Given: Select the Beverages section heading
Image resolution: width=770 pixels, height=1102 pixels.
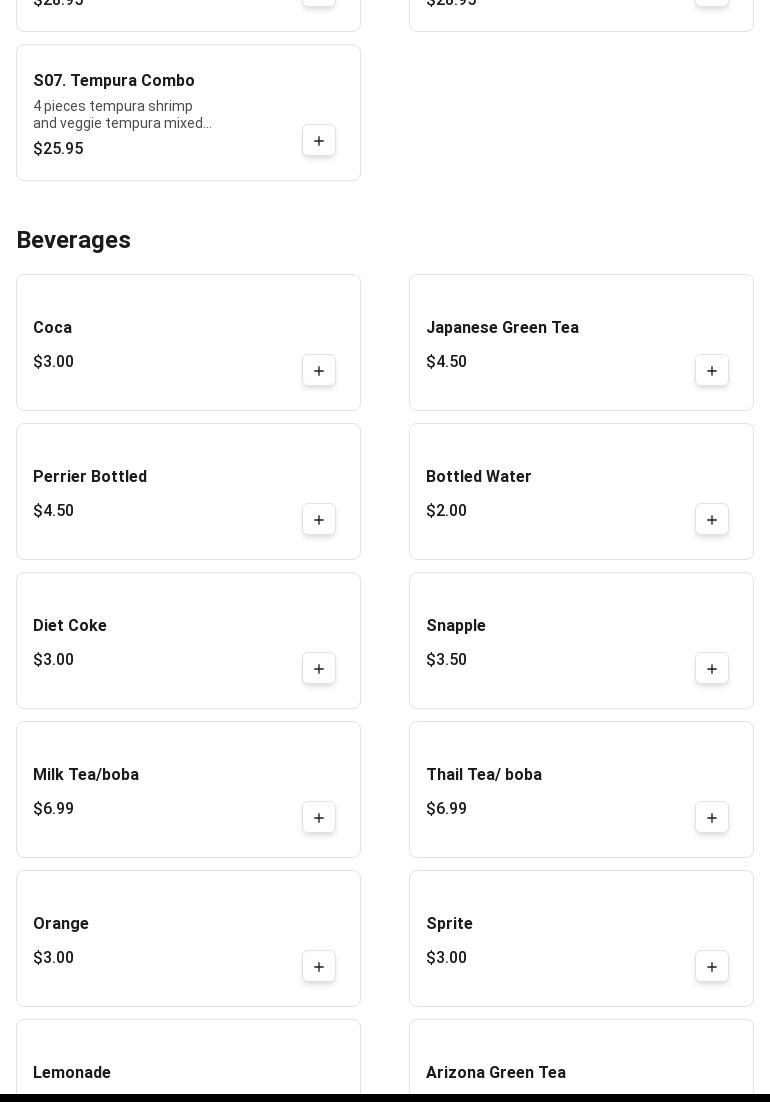Looking at the screenshot, I should (x=74, y=240).
